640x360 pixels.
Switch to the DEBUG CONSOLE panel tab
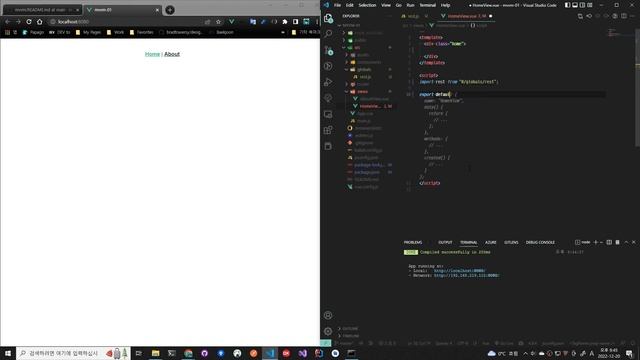540,242
